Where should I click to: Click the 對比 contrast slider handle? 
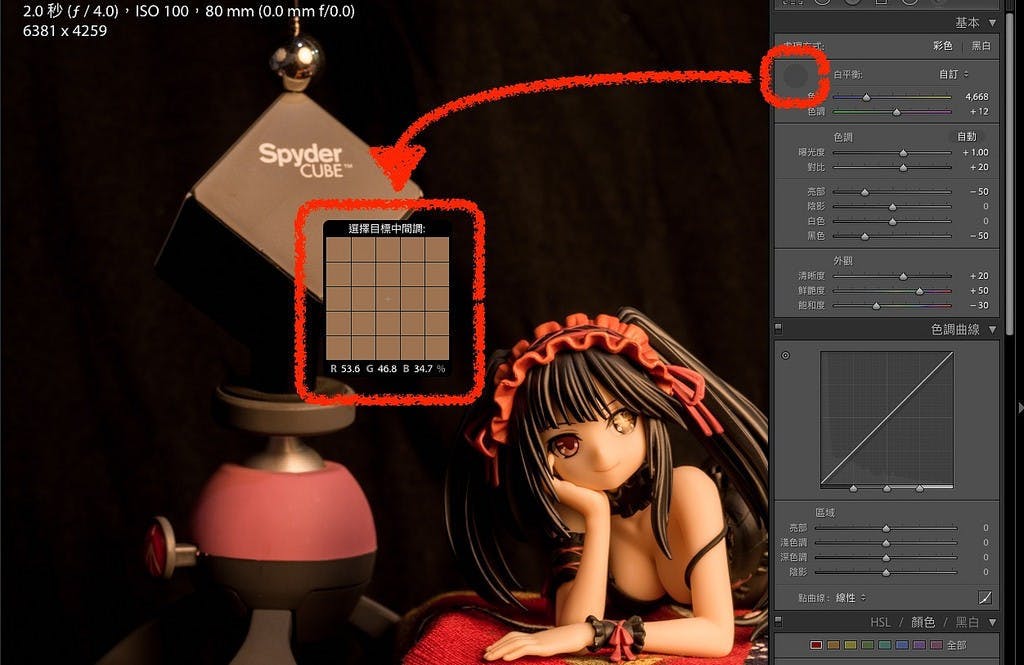click(903, 168)
